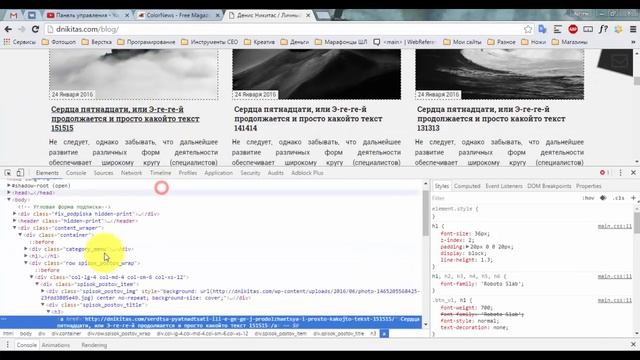Viewport: 640px width, 360px height.
Task: Open the Animations drawer tab
Action: click(x=56, y=345)
